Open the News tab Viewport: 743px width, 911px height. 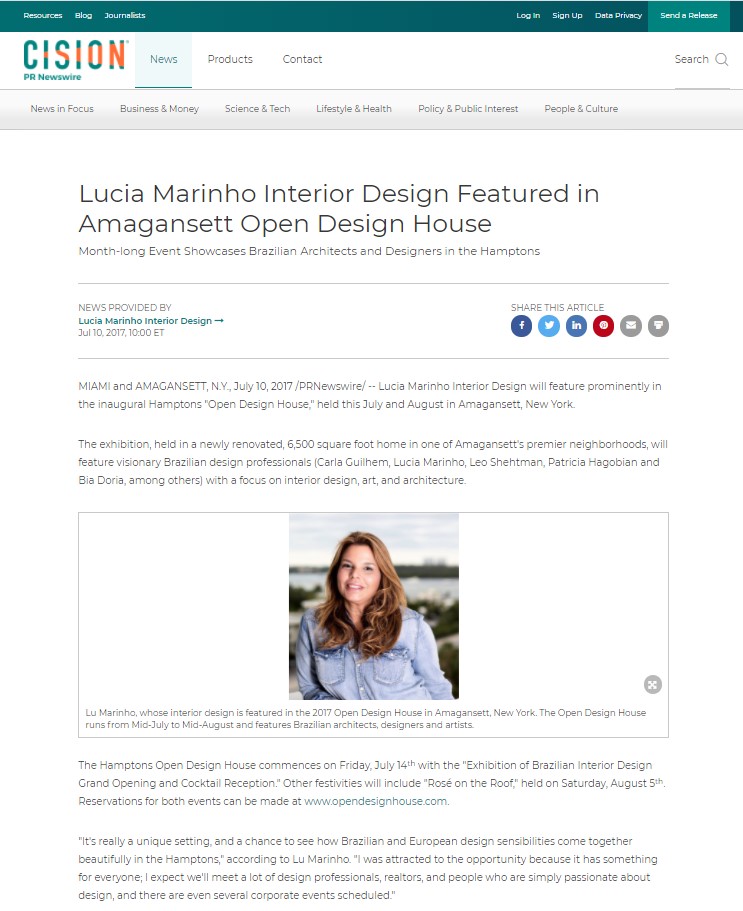163,60
